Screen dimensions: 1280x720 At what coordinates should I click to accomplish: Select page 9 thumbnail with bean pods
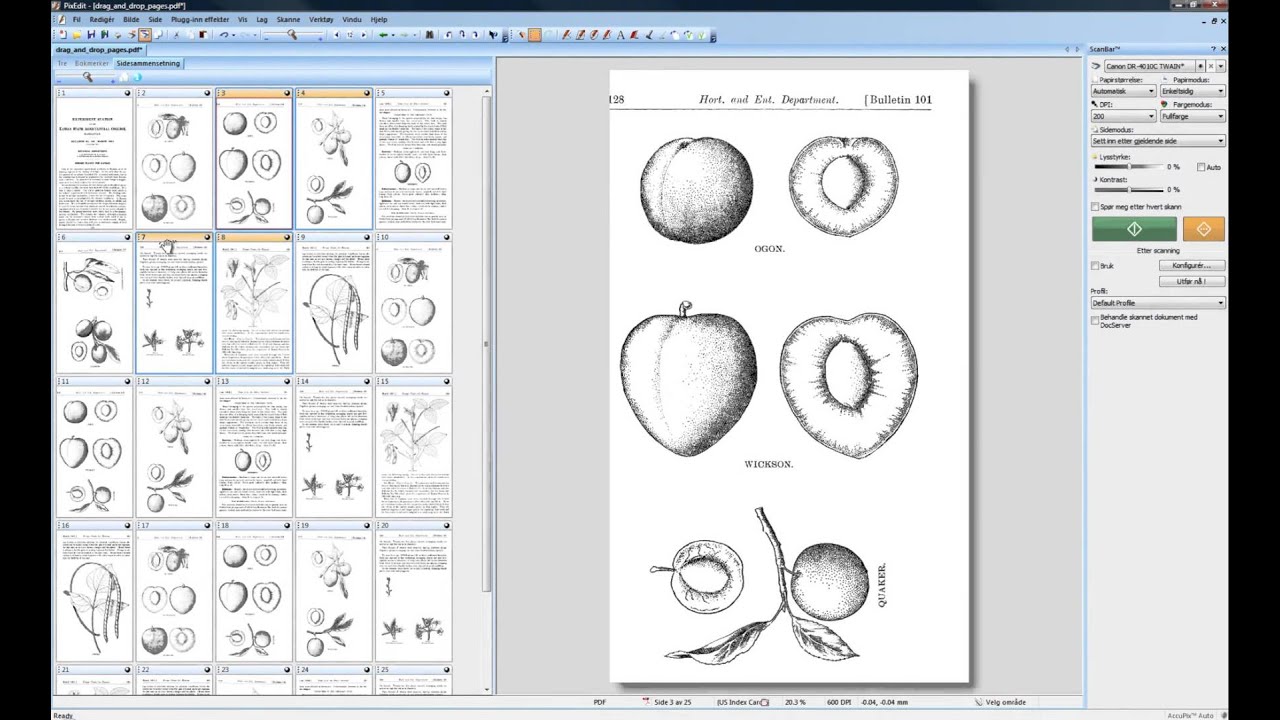334,304
